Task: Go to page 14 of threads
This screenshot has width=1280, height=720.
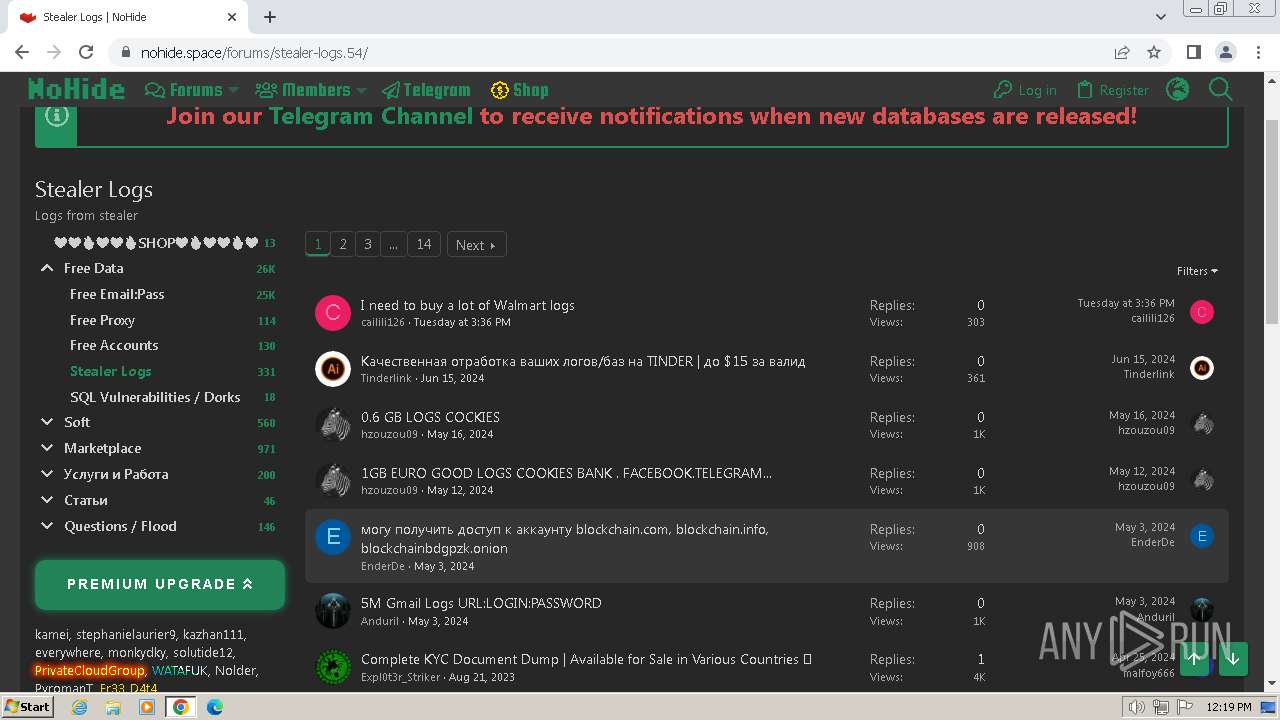Action: pyautogui.click(x=424, y=244)
